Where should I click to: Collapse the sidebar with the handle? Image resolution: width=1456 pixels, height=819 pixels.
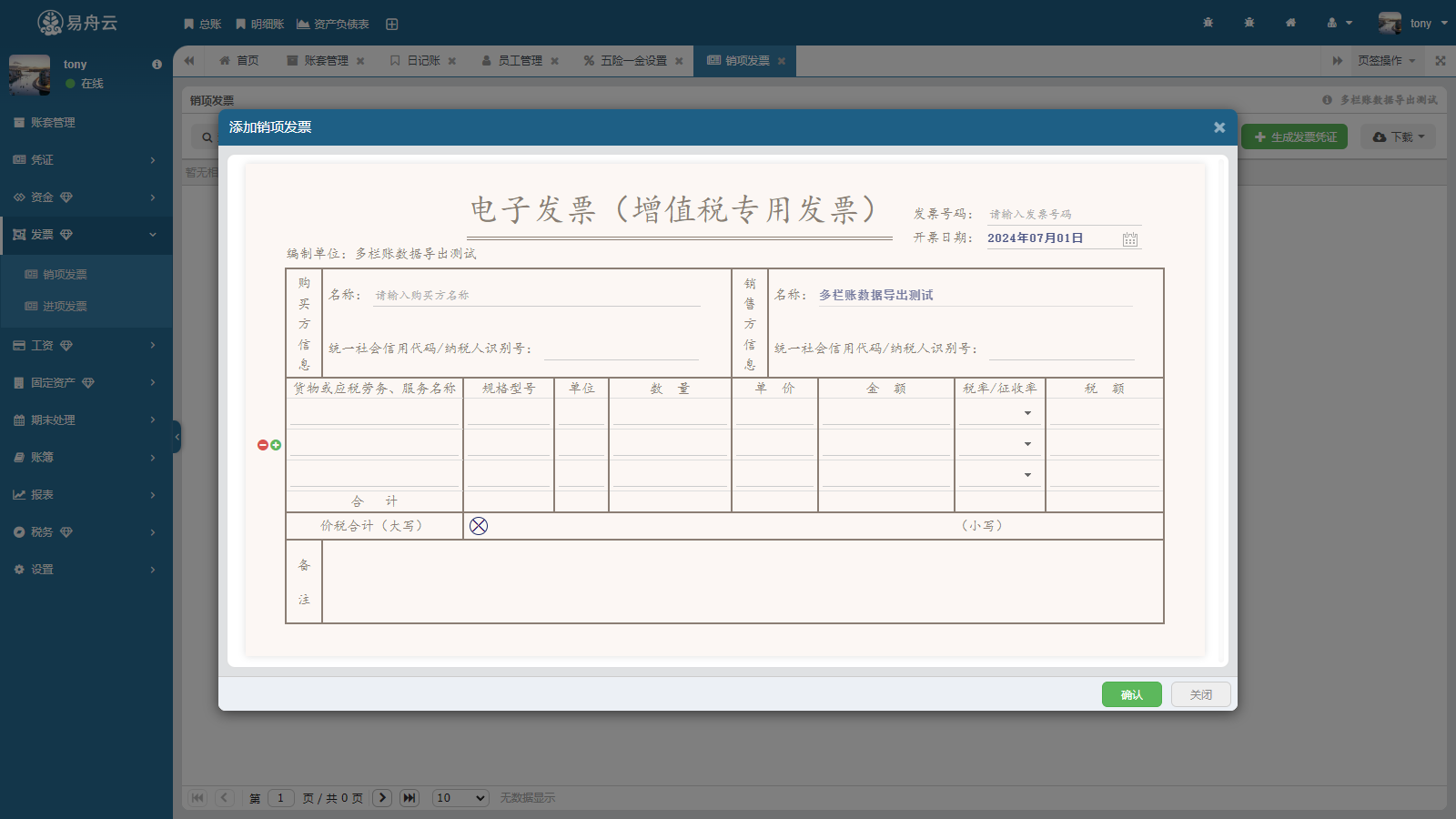(177, 438)
